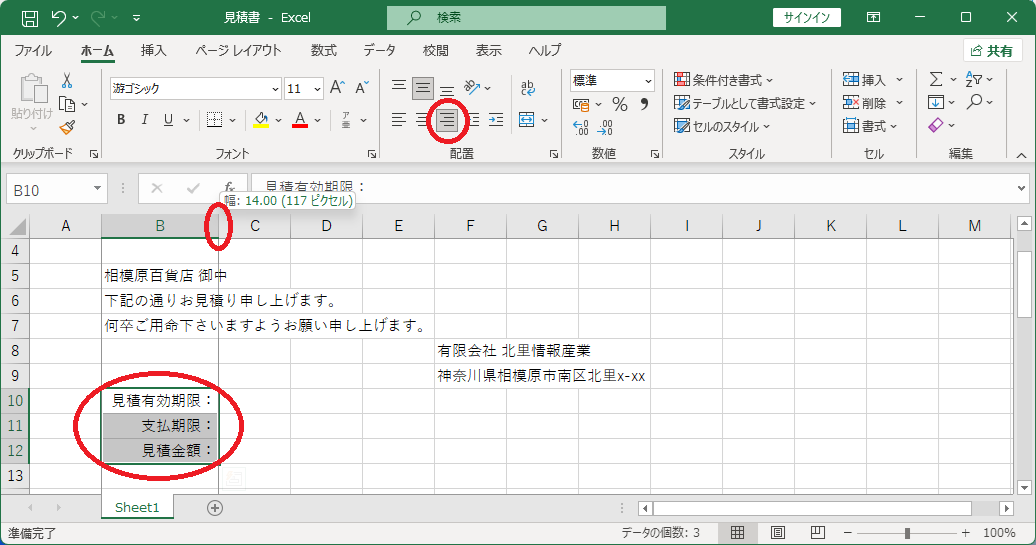Screen dimensions: 1036x545
Task: Select the Sheet1 tab
Action: click(137, 507)
